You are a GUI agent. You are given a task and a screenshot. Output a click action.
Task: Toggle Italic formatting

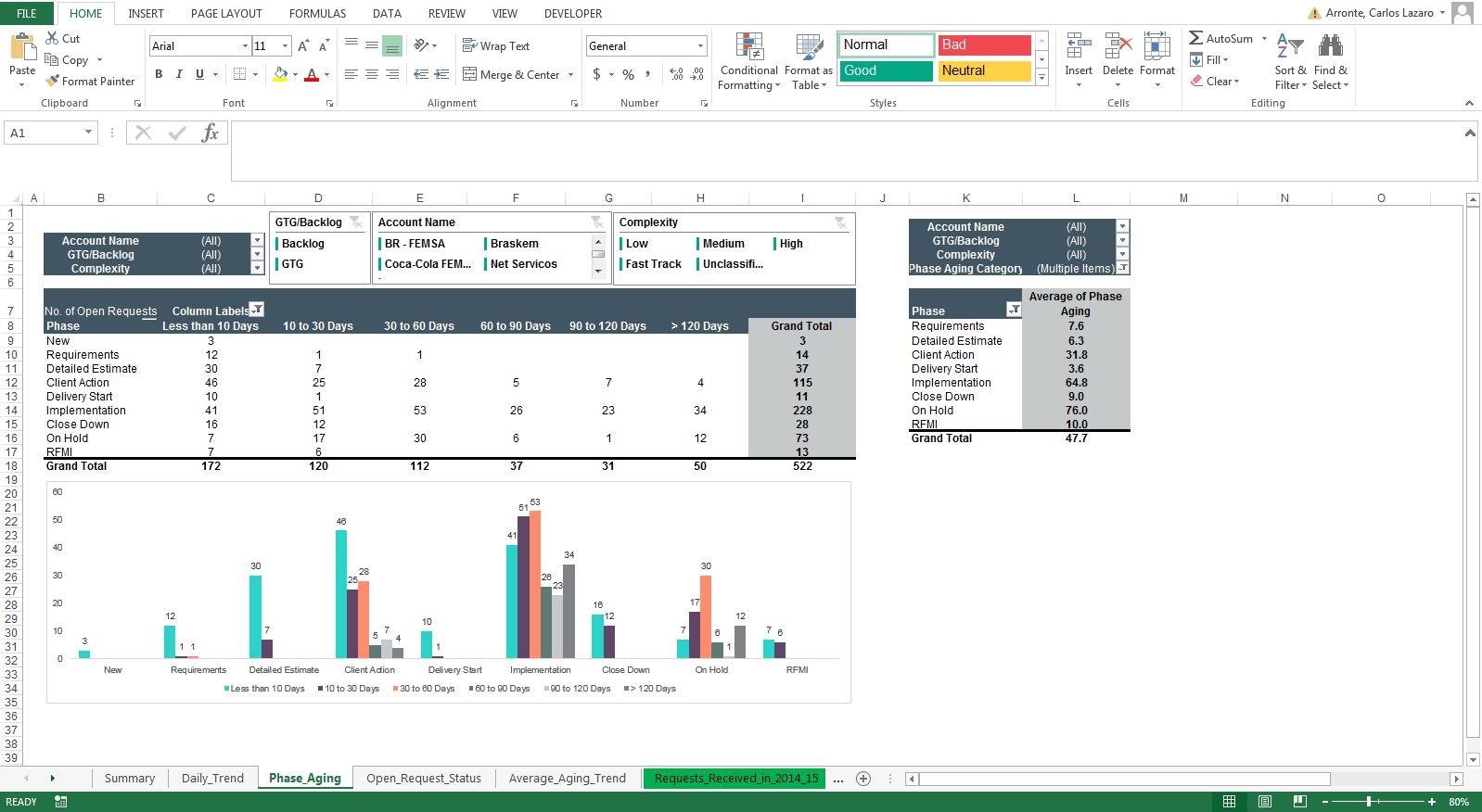(x=179, y=74)
